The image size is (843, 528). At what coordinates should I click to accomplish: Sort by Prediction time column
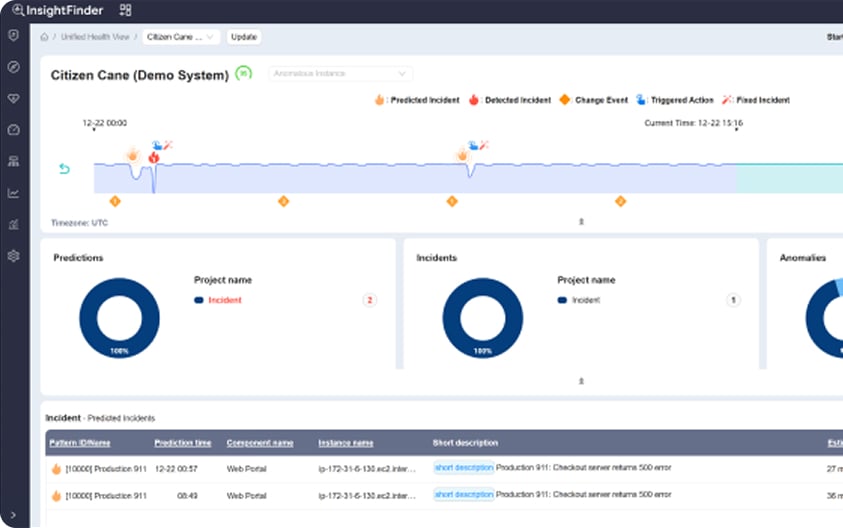183,443
